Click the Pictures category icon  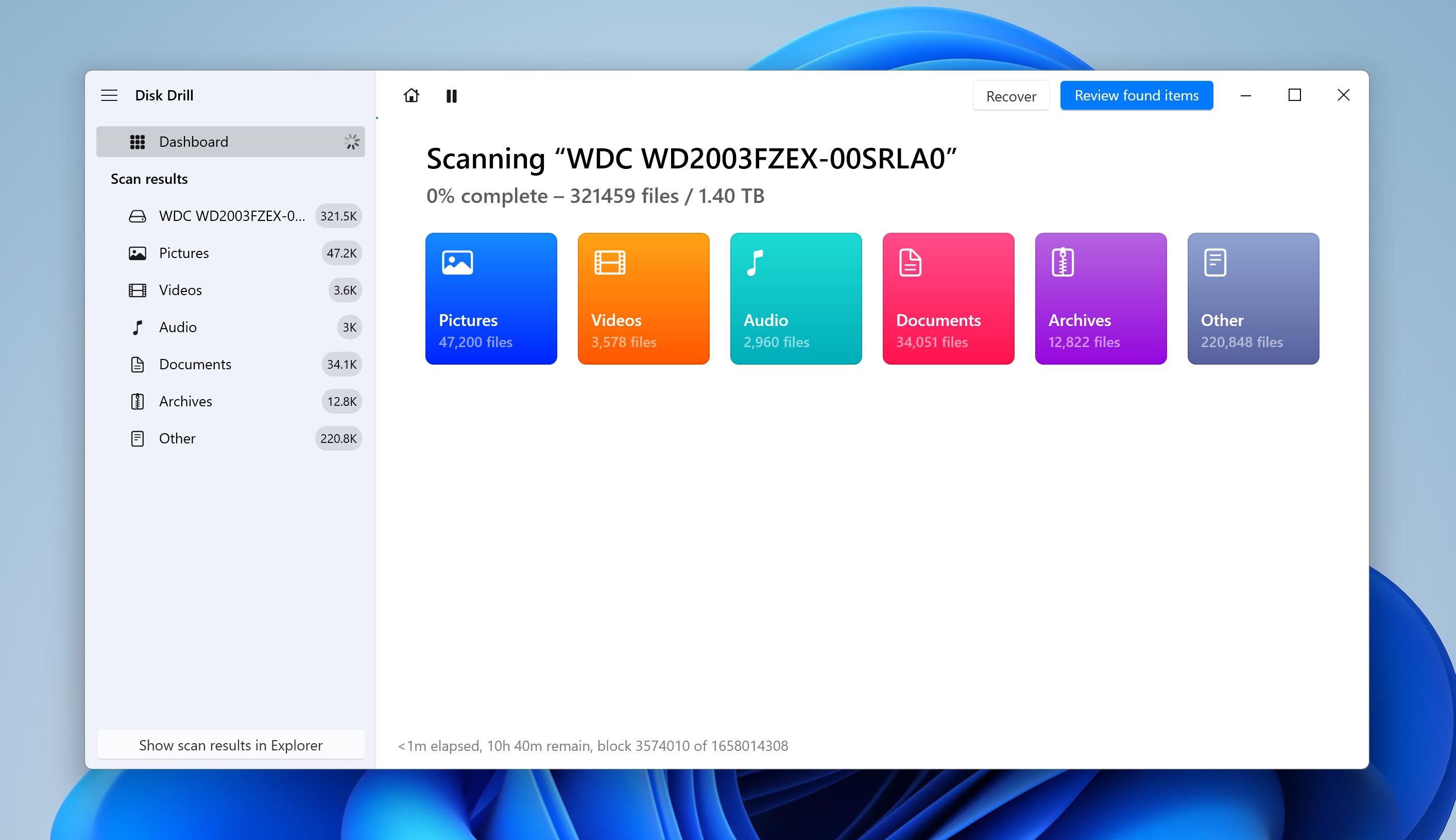click(x=456, y=263)
